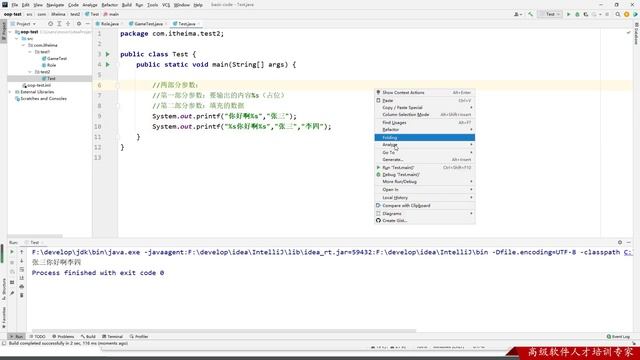This screenshot has height=360, width=640.
Task: Open Search Everywhere magnifier icon
Action: [x=618, y=14]
